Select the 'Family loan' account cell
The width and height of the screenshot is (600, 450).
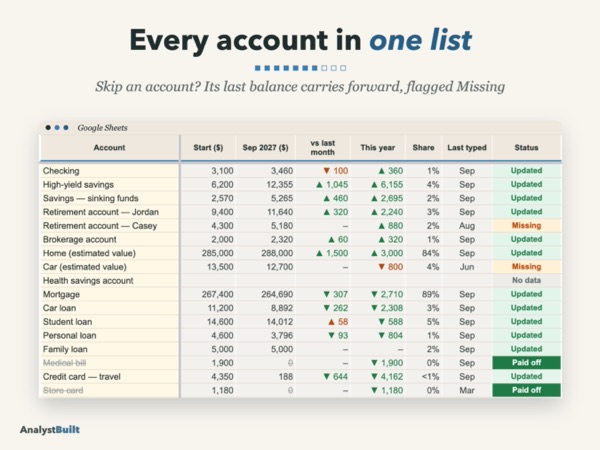click(109, 349)
